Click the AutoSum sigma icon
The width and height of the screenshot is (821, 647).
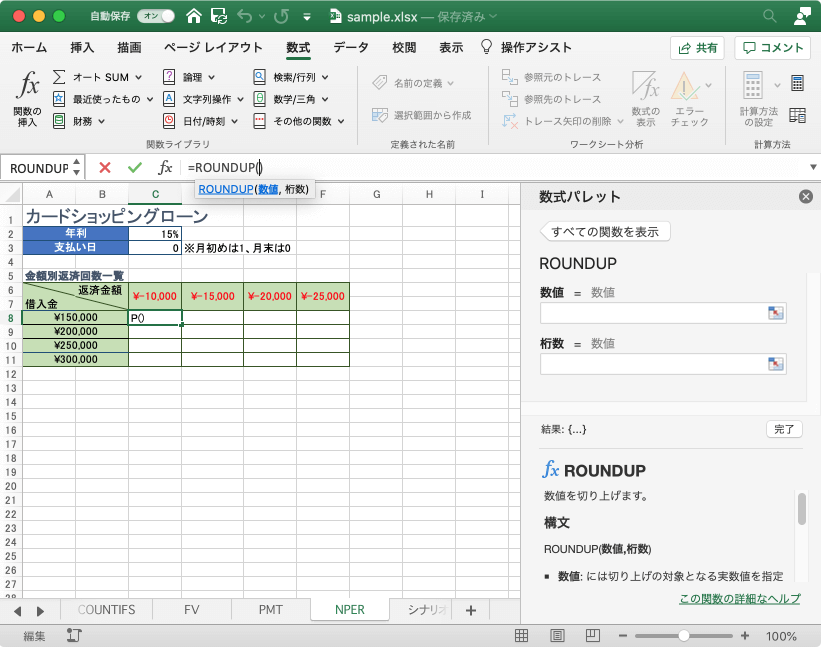[59, 77]
